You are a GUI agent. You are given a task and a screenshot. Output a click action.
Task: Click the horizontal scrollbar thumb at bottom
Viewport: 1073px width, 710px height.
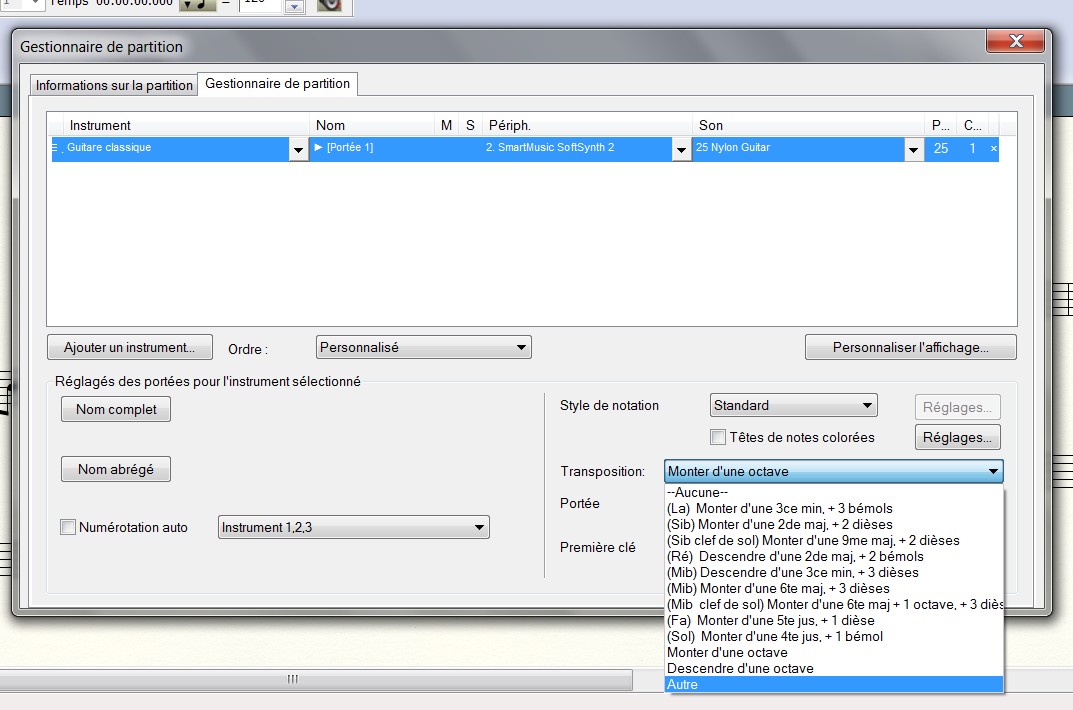click(293, 680)
